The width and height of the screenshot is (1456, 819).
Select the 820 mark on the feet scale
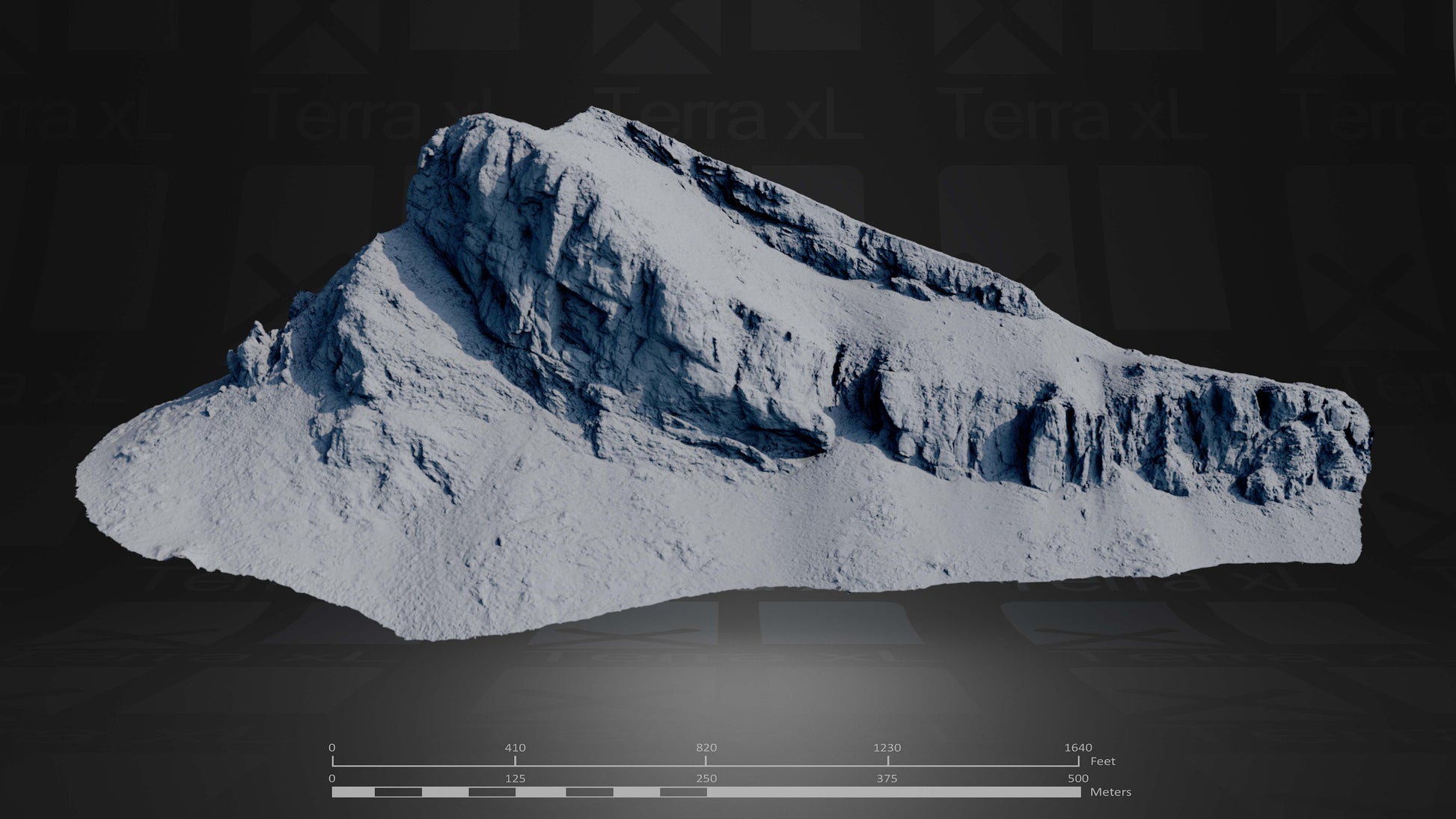(x=706, y=747)
